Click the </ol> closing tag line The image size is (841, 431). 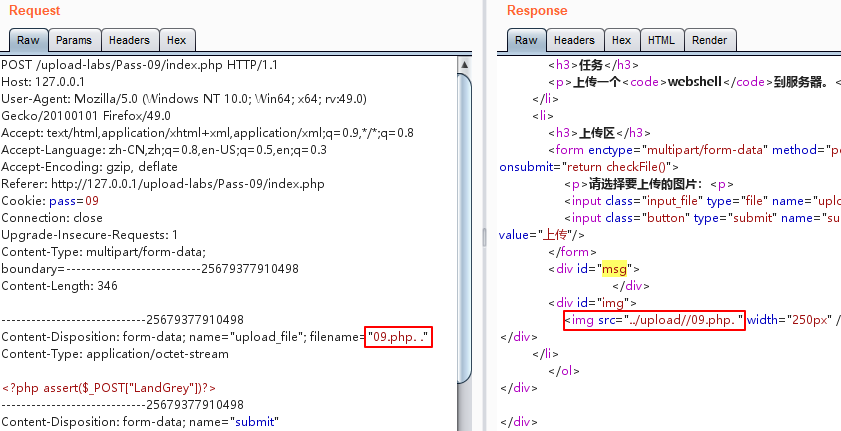[x=566, y=371]
